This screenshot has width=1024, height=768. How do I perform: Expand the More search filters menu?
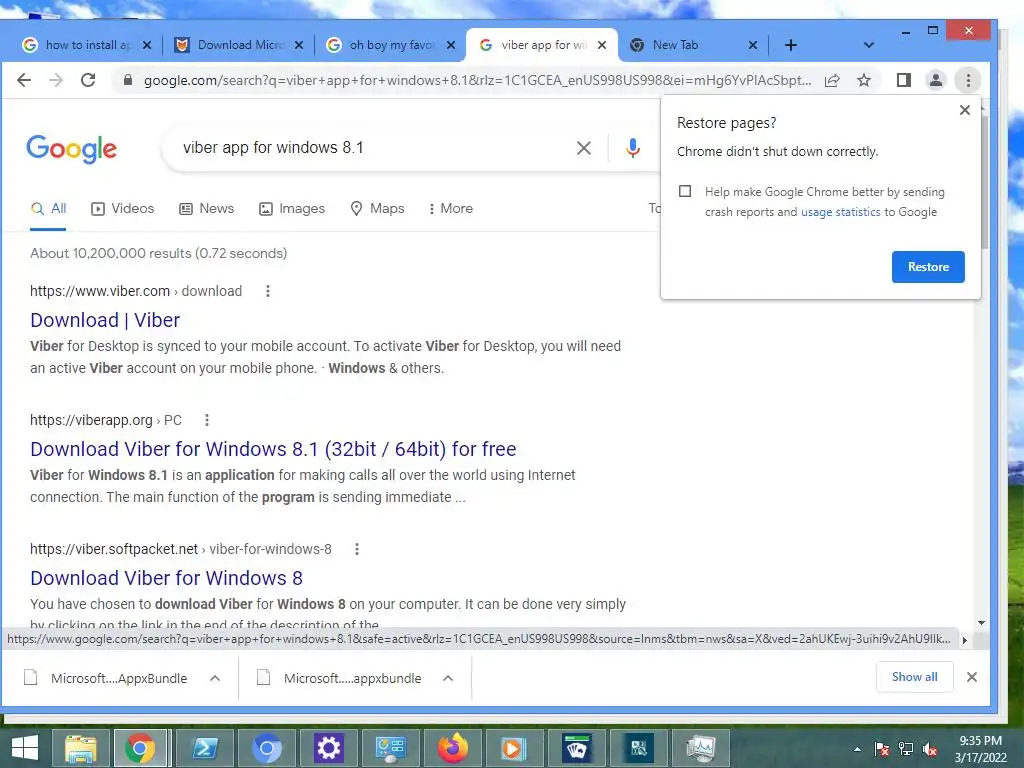[x=451, y=208]
